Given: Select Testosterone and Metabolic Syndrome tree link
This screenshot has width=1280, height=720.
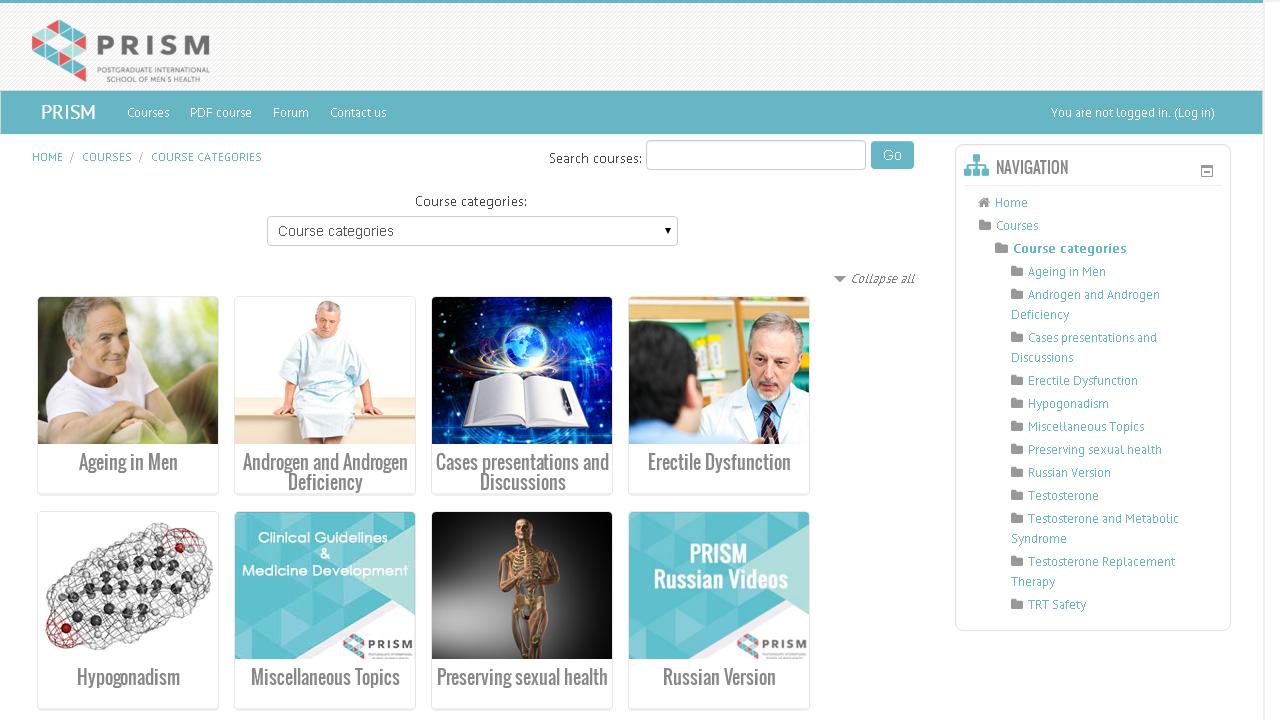Looking at the screenshot, I should click(1095, 529).
